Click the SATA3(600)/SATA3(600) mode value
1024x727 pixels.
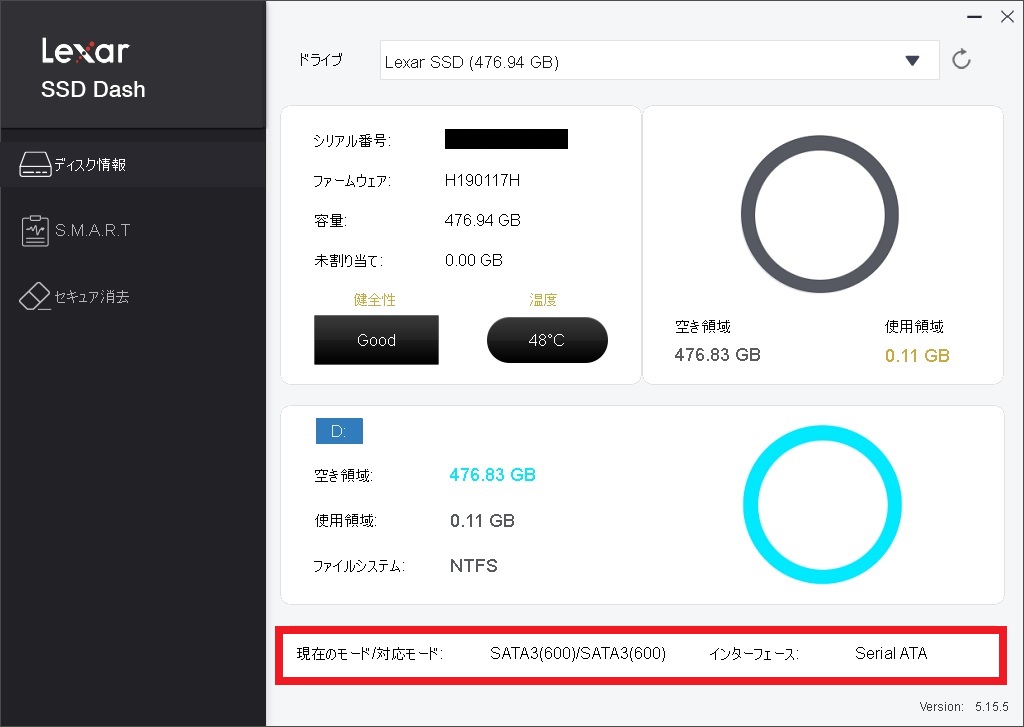click(578, 653)
